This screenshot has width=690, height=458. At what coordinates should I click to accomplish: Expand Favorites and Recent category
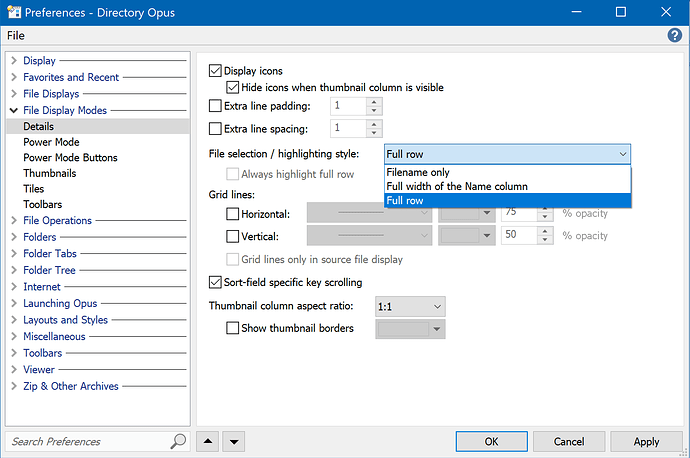(14, 77)
